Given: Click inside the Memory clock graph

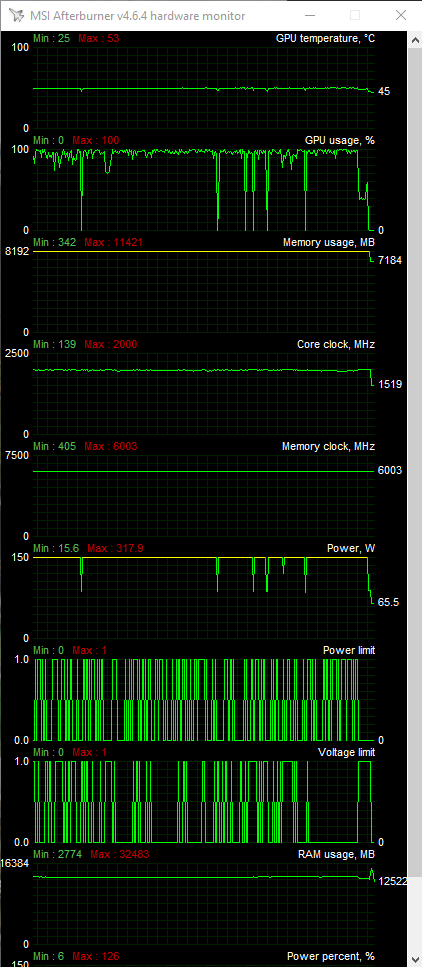Looking at the screenshot, I should click(x=204, y=496).
